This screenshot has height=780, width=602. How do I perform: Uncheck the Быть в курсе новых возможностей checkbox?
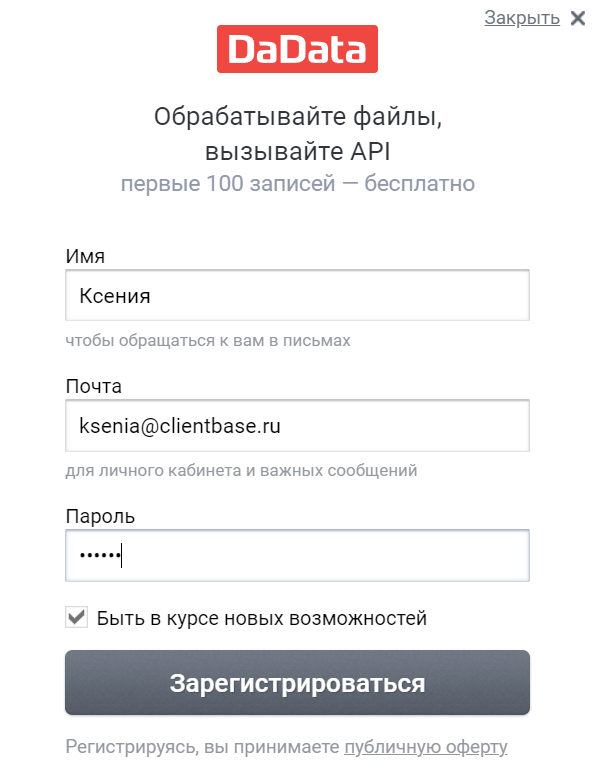pos(76,618)
